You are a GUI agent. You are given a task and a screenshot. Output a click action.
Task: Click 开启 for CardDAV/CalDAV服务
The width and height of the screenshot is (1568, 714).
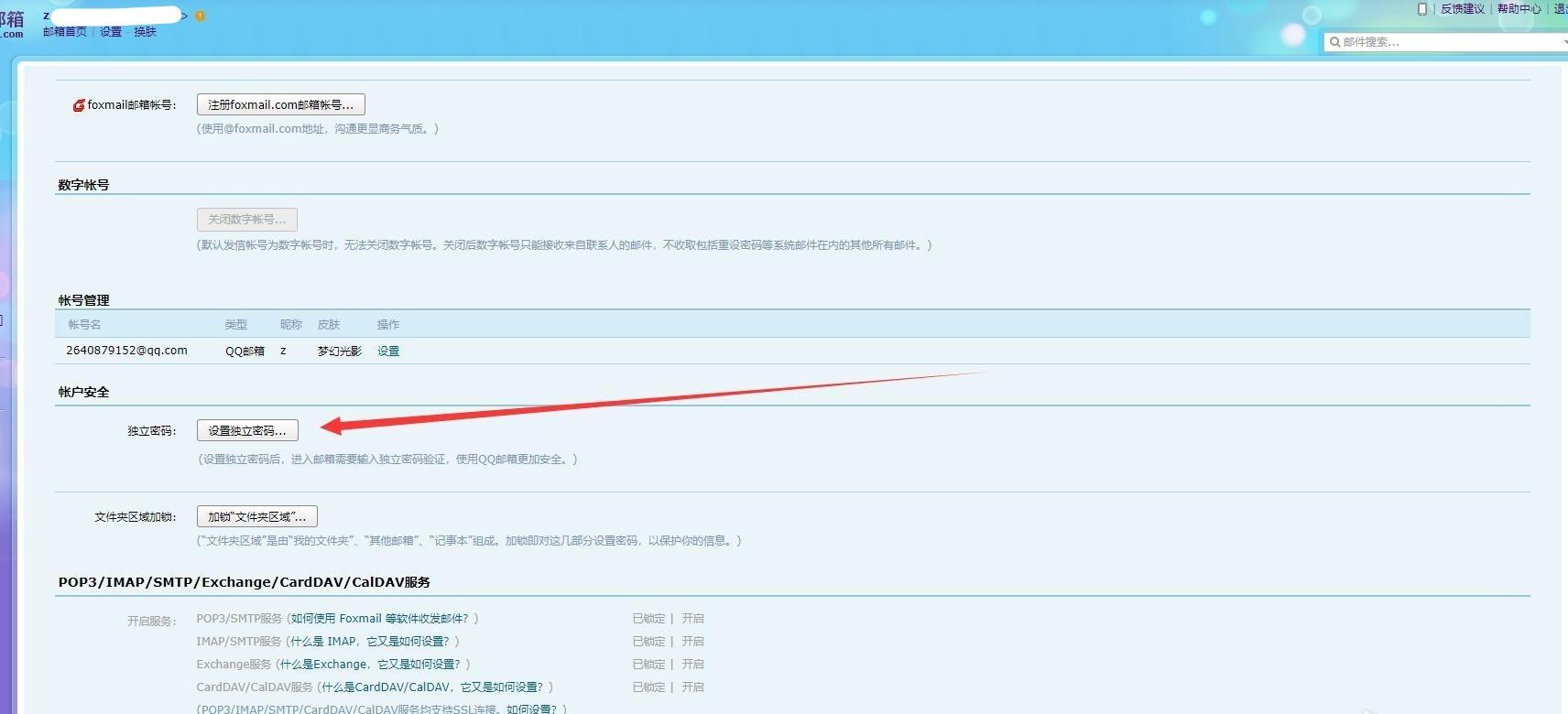tap(692, 687)
